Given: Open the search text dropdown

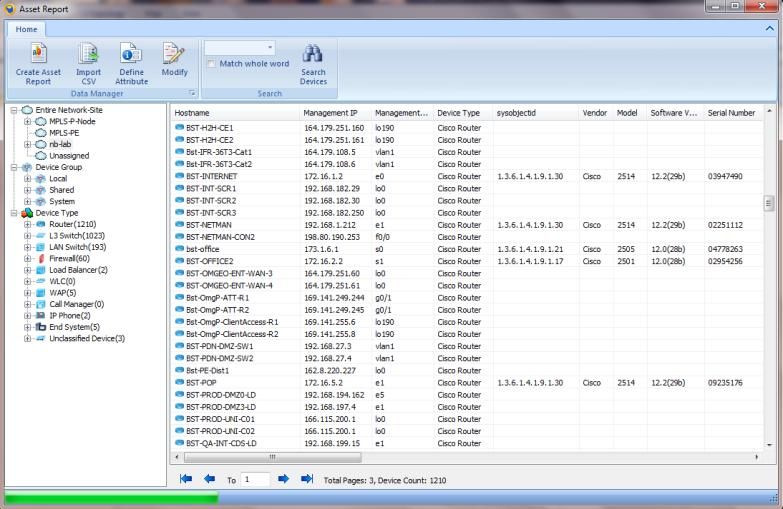Looking at the screenshot, I should click(270, 48).
